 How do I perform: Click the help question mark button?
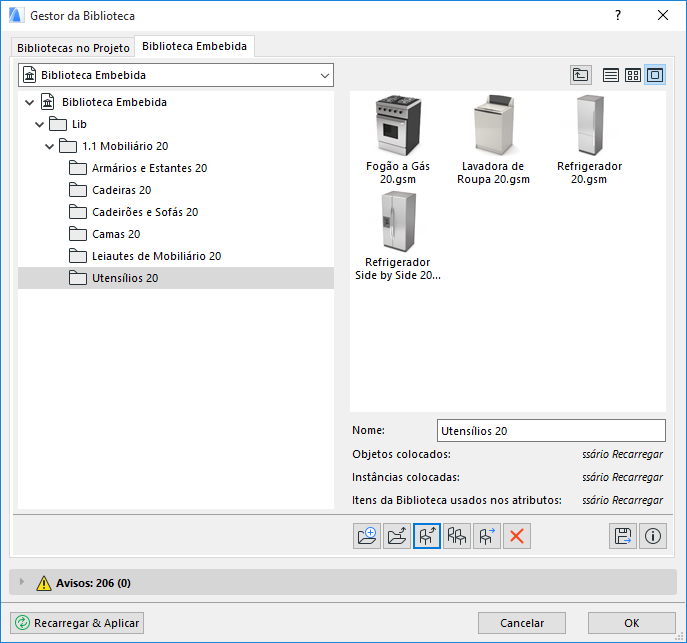pos(618,16)
